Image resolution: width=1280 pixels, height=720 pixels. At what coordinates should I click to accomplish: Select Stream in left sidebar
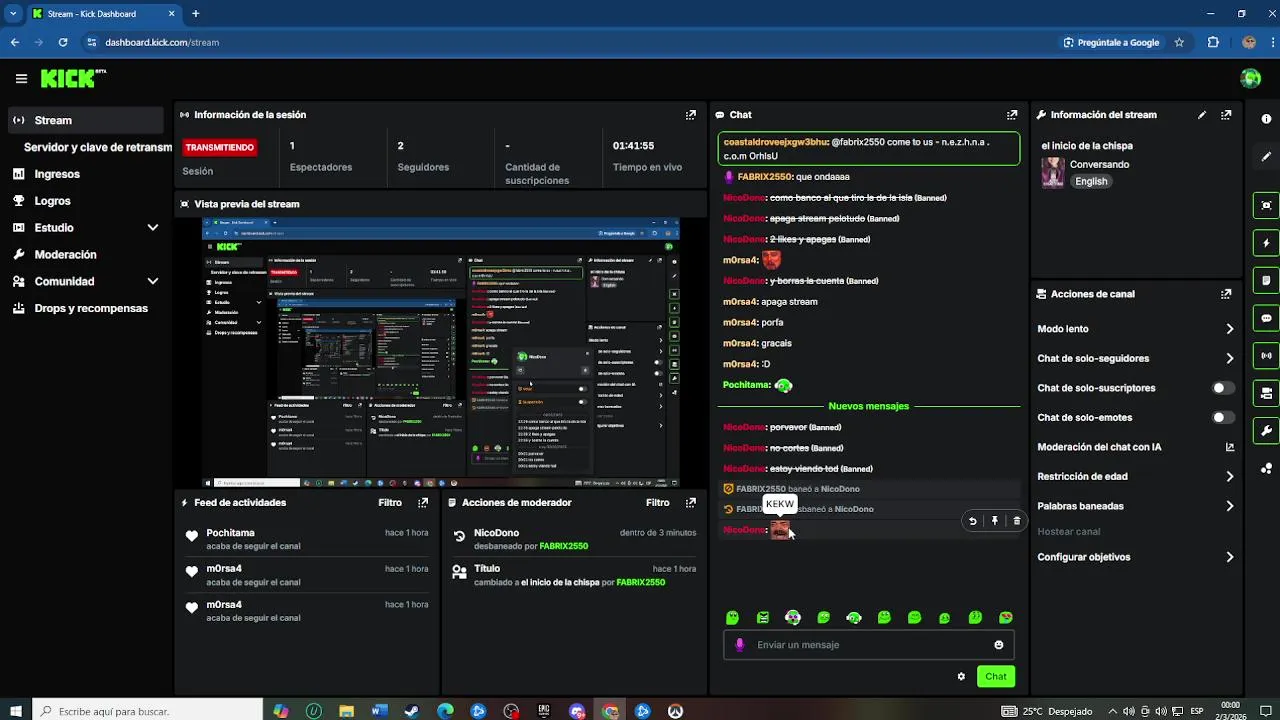coord(85,120)
